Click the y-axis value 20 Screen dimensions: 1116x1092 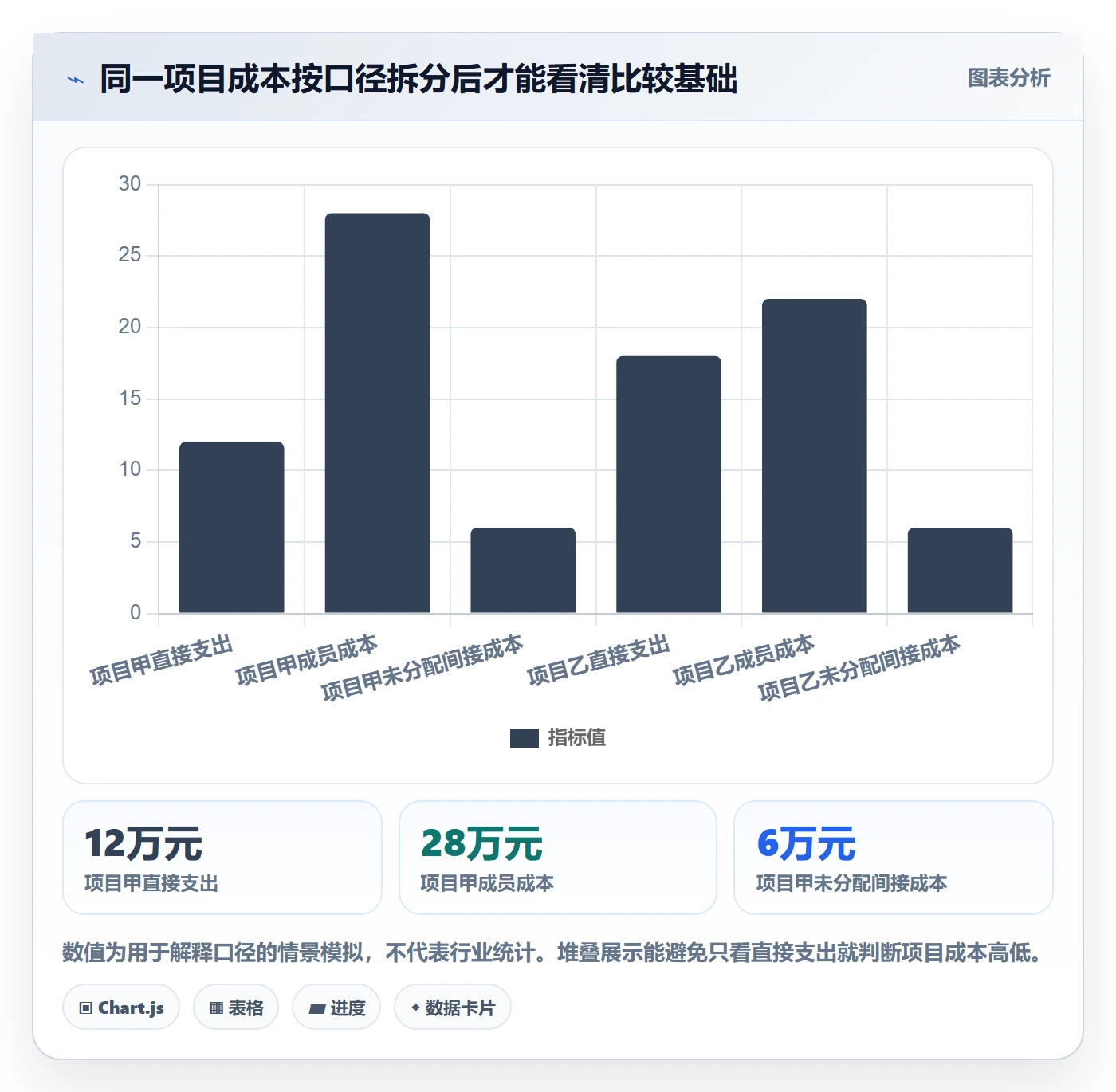coord(130,327)
